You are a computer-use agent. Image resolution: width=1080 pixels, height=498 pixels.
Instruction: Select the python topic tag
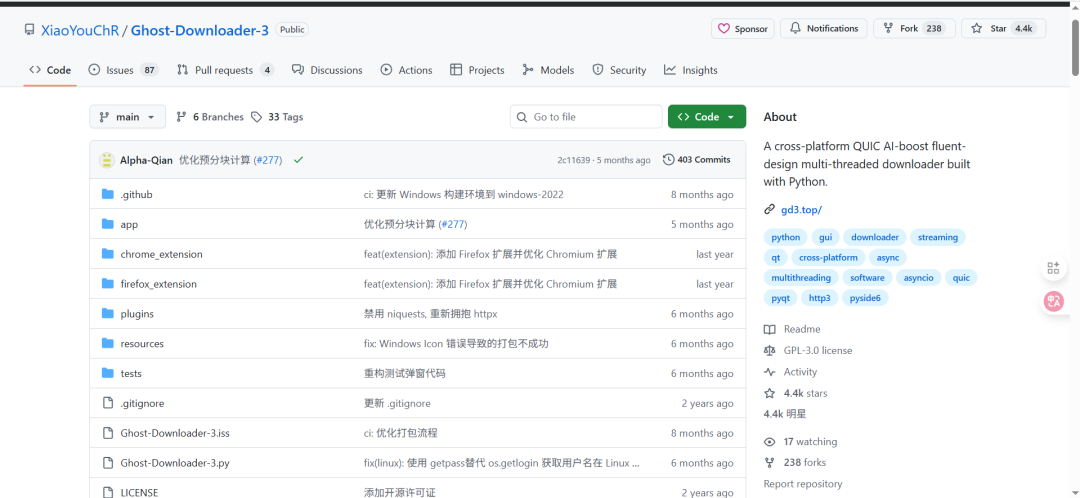pos(786,237)
